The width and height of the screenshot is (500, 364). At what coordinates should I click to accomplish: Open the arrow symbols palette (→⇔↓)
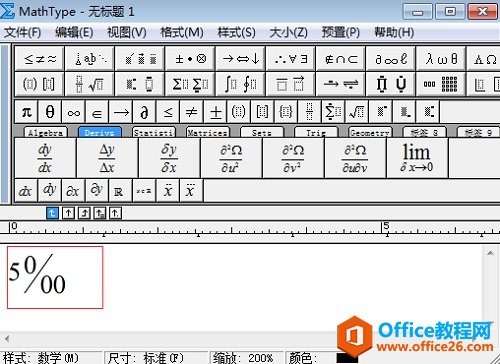[x=241, y=59]
